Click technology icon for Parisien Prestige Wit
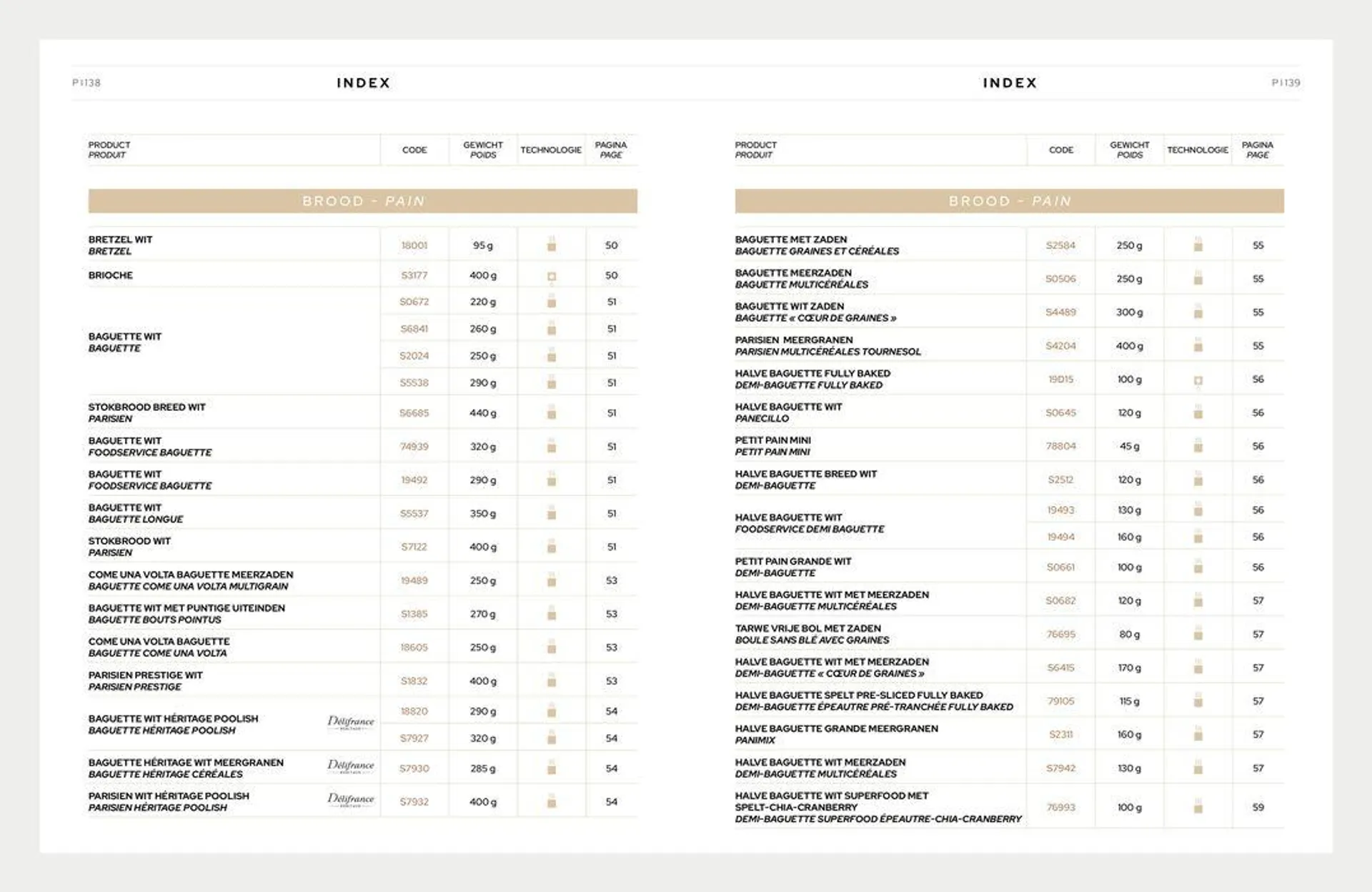The width and height of the screenshot is (1372, 892). point(552,680)
